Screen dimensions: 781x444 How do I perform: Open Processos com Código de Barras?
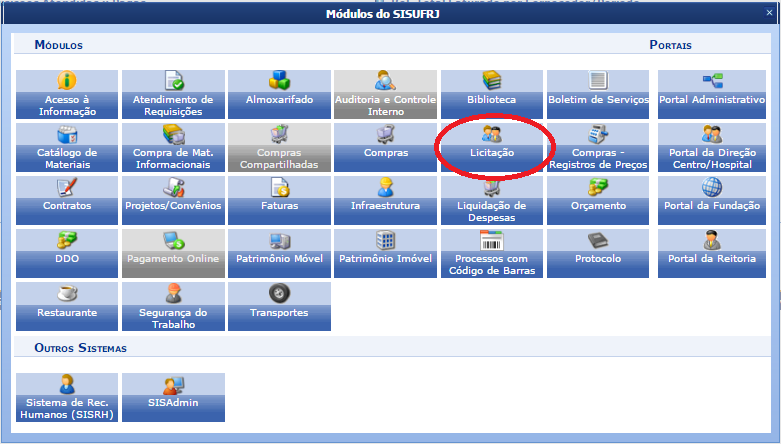491,252
